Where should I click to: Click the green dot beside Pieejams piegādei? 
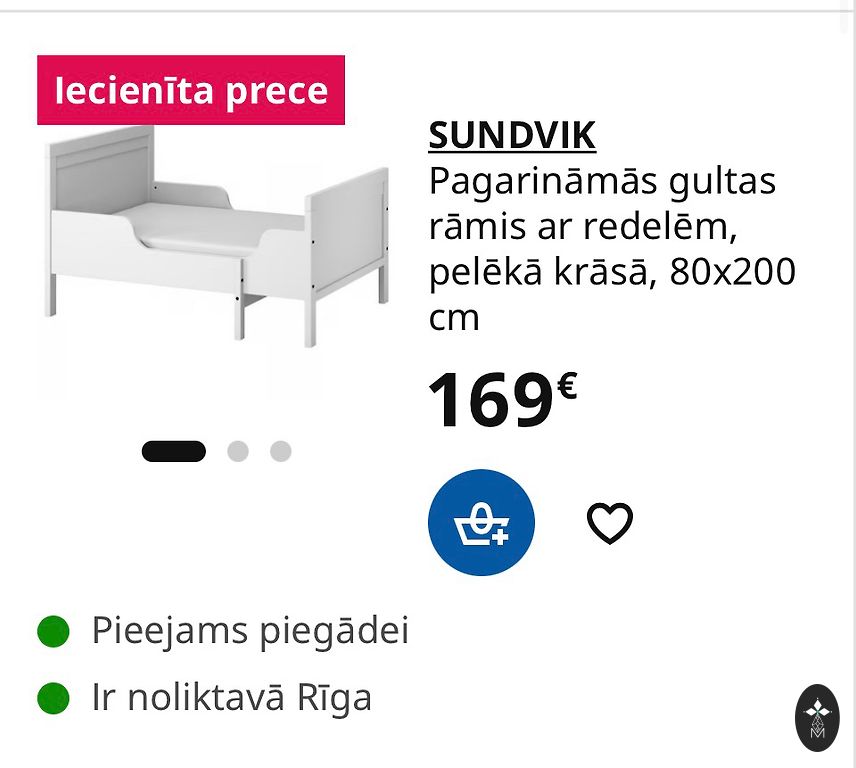53,632
